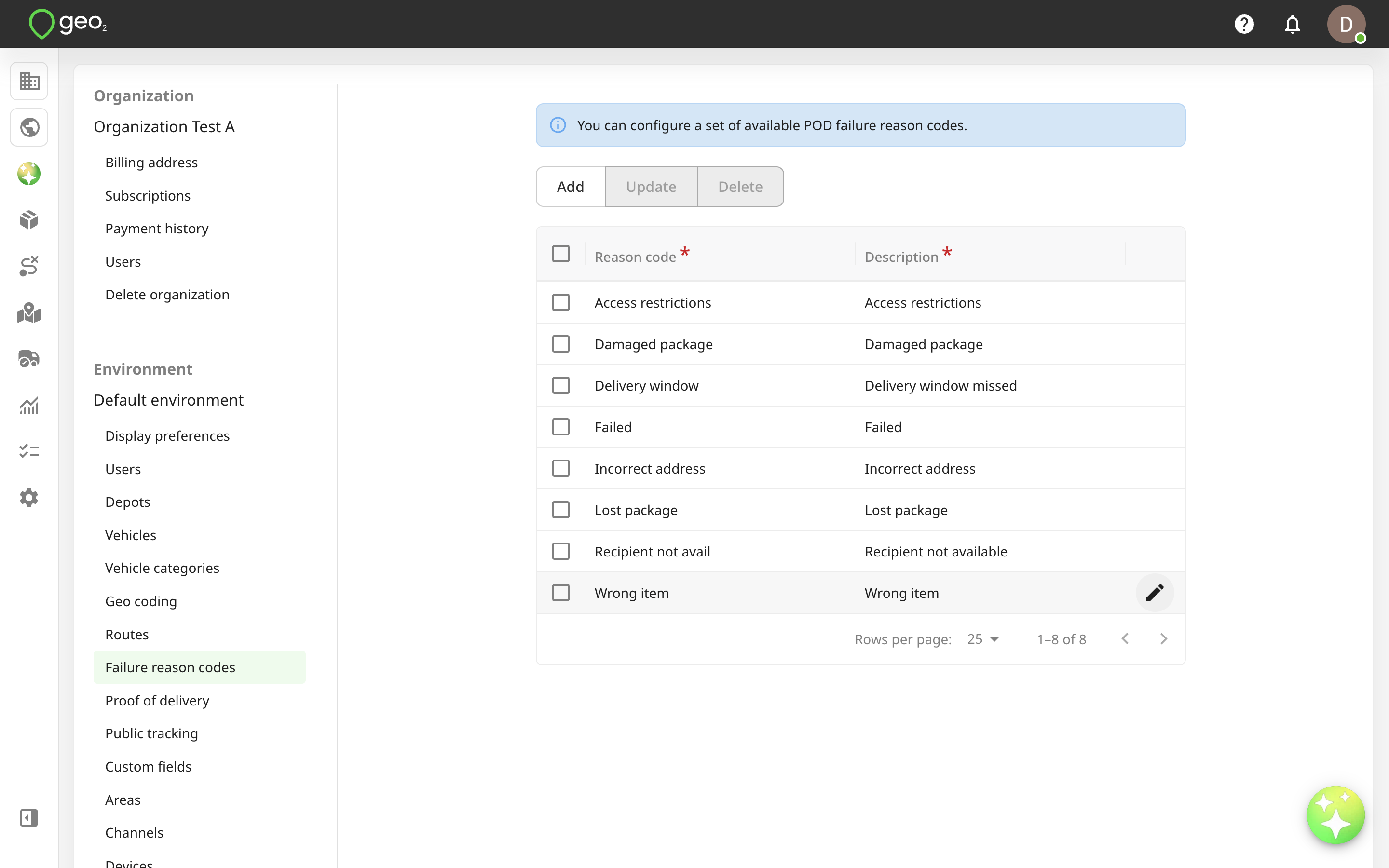Toggle the select-all header checkbox

click(561, 254)
